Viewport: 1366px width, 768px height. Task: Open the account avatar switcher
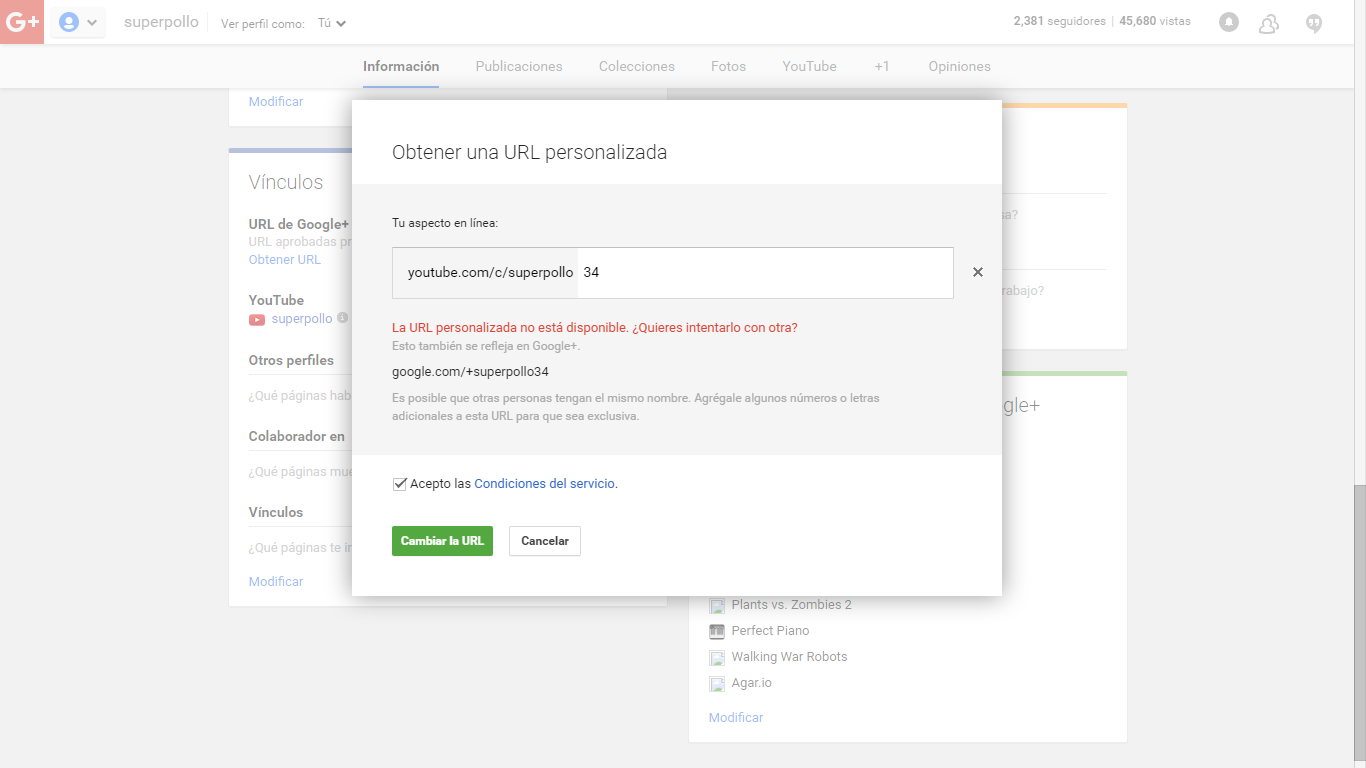click(x=78, y=22)
